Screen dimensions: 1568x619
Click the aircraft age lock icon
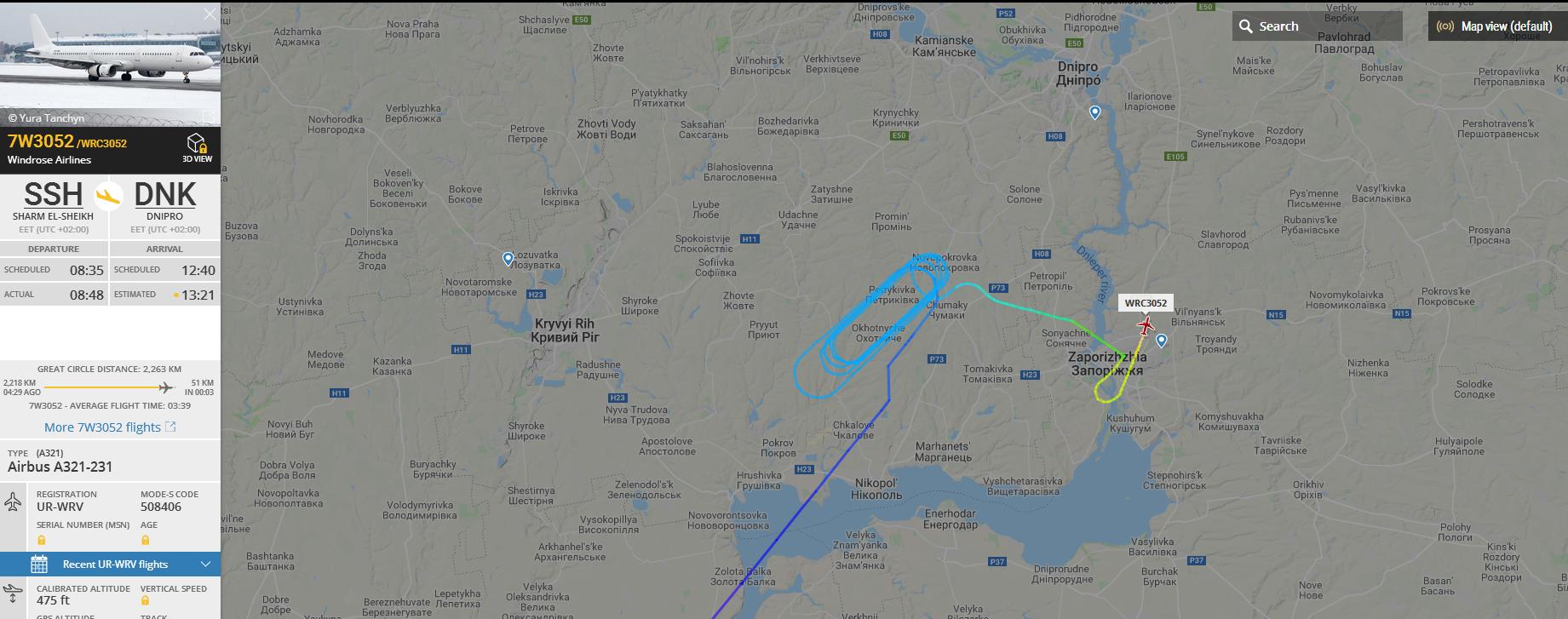(x=145, y=540)
